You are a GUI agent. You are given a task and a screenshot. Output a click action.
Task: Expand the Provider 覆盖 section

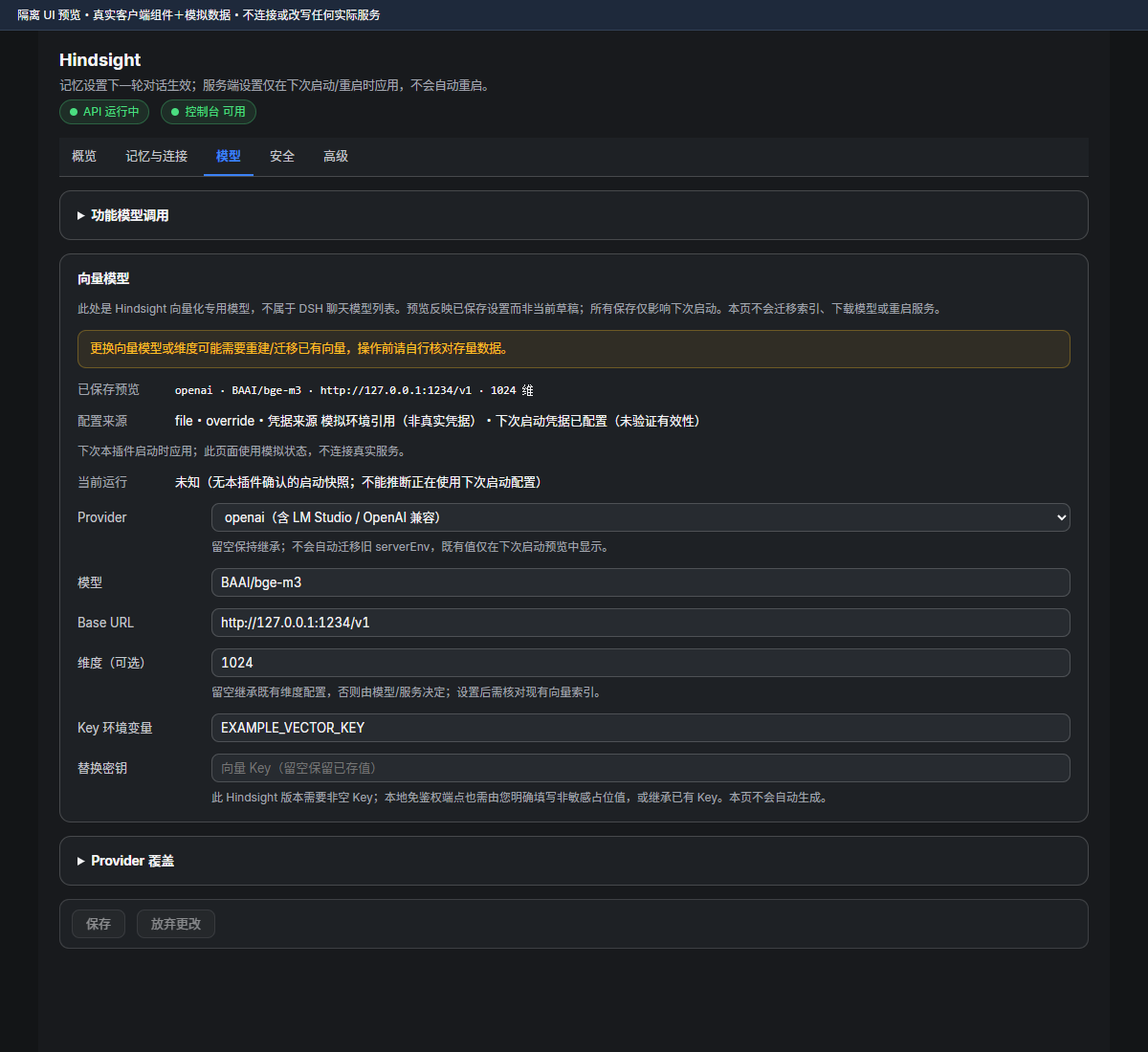tap(574, 861)
